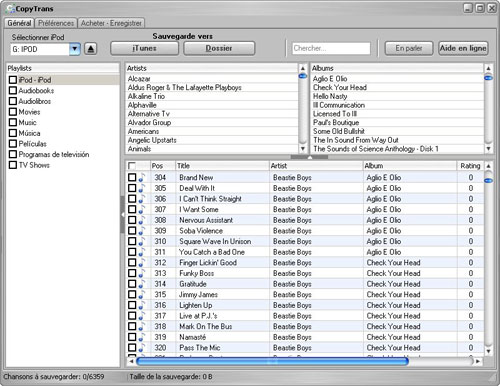500x386 pixels.
Task: Sort tracks by Rating column header
Action: coord(470,166)
